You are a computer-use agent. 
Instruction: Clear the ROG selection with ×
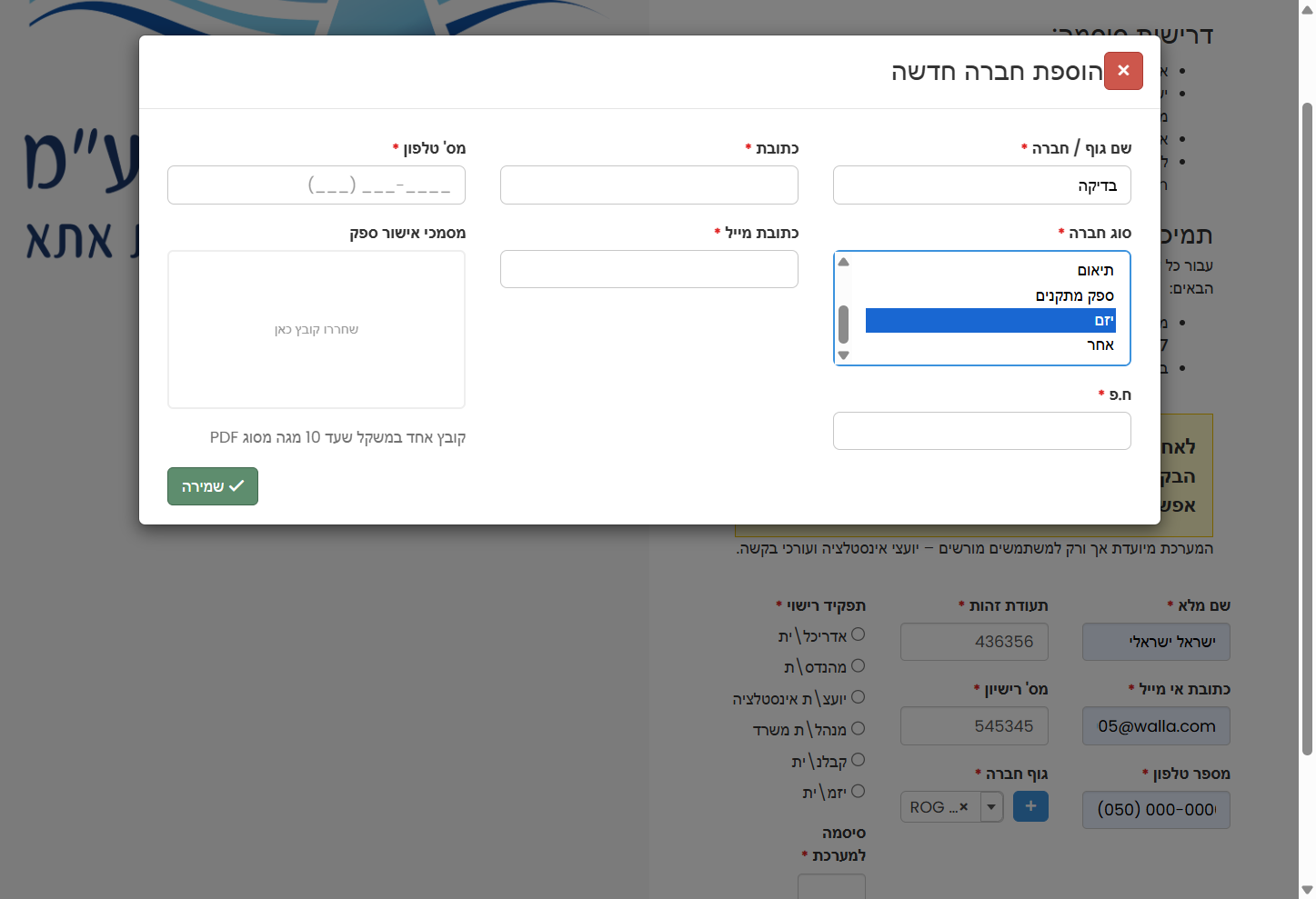tap(964, 806)
